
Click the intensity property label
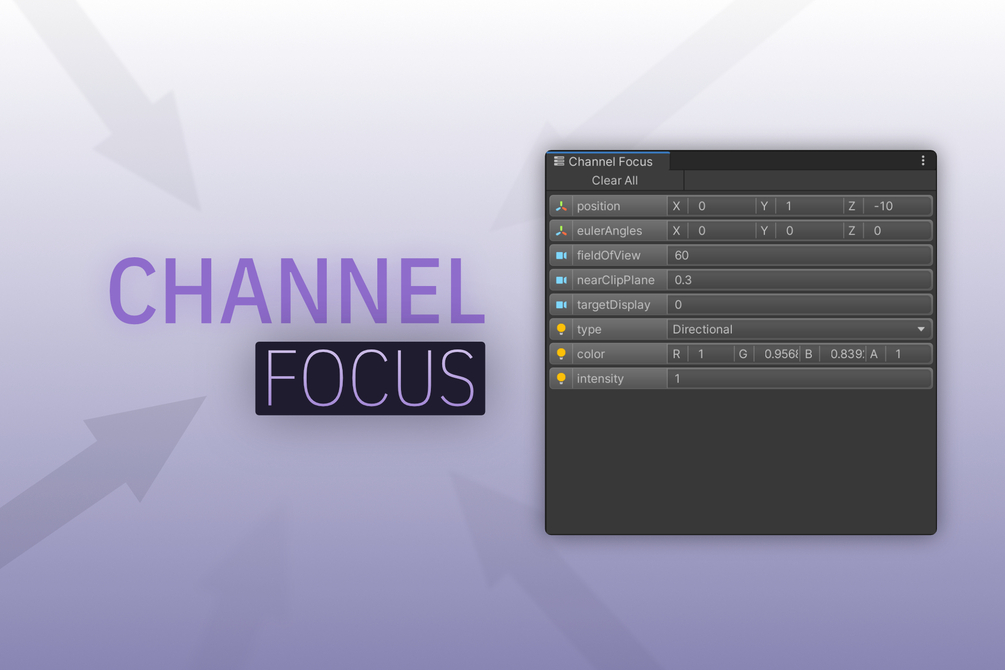point(600,378)
